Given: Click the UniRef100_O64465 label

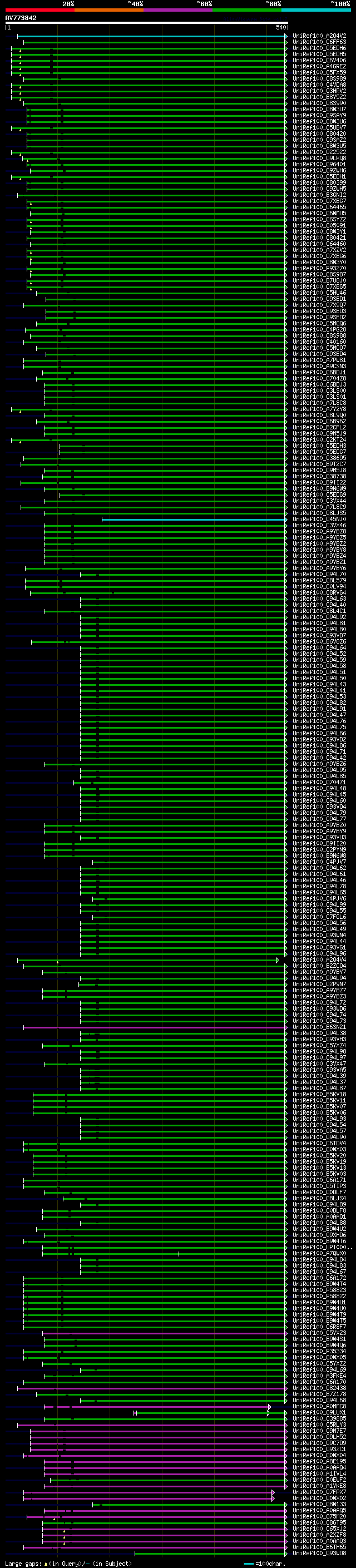Looking at the screenshot, I should pyautogui.click(x=319, y=207).
